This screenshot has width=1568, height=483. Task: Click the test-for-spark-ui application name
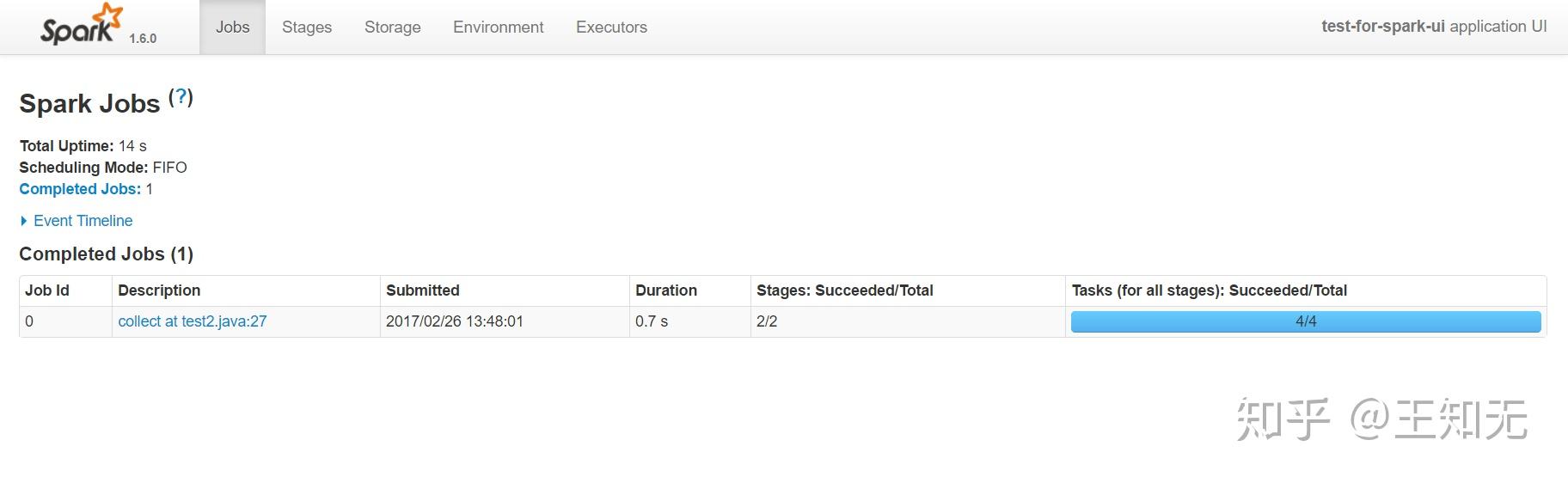tap(1382, 27)
